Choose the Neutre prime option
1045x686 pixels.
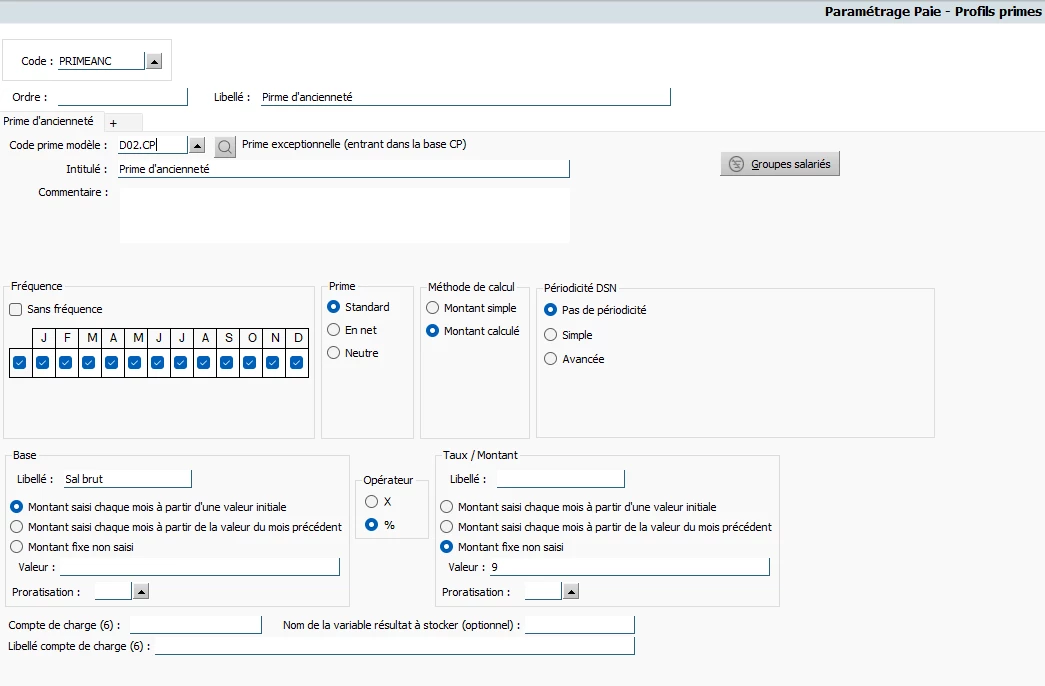[x=334, y=353]
